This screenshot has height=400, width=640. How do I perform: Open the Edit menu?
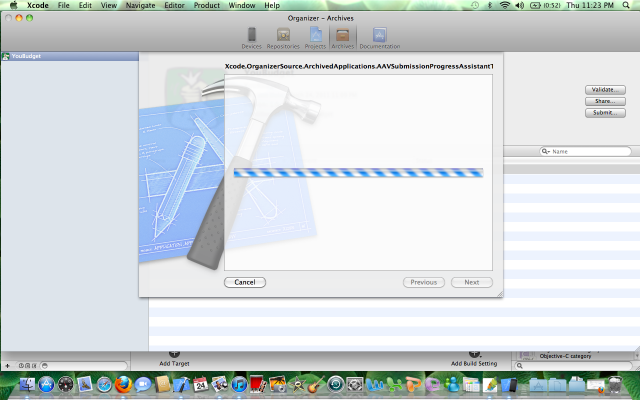coord(85,5)
